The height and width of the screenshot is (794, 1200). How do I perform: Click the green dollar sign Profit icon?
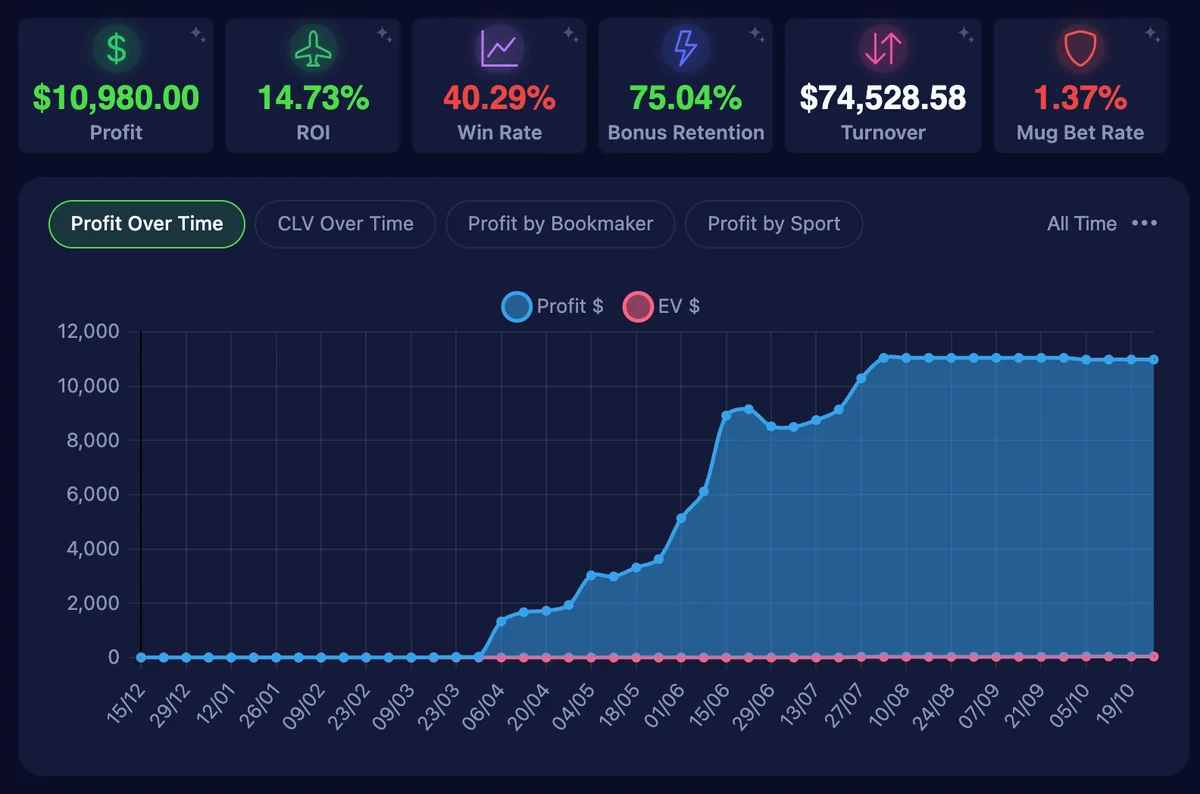[x=116, y=48]
